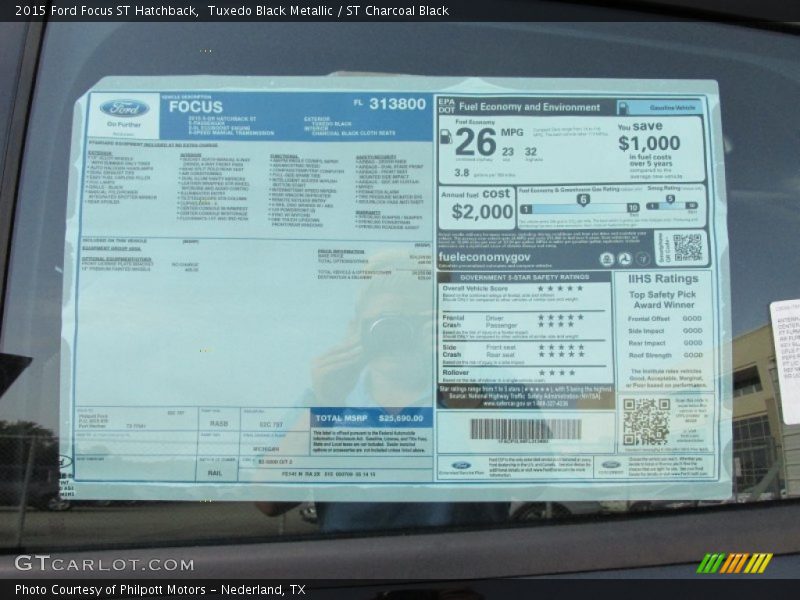Click the 'Fuel Economy and Environment' heading
The image size is (800, 600).
530,107
